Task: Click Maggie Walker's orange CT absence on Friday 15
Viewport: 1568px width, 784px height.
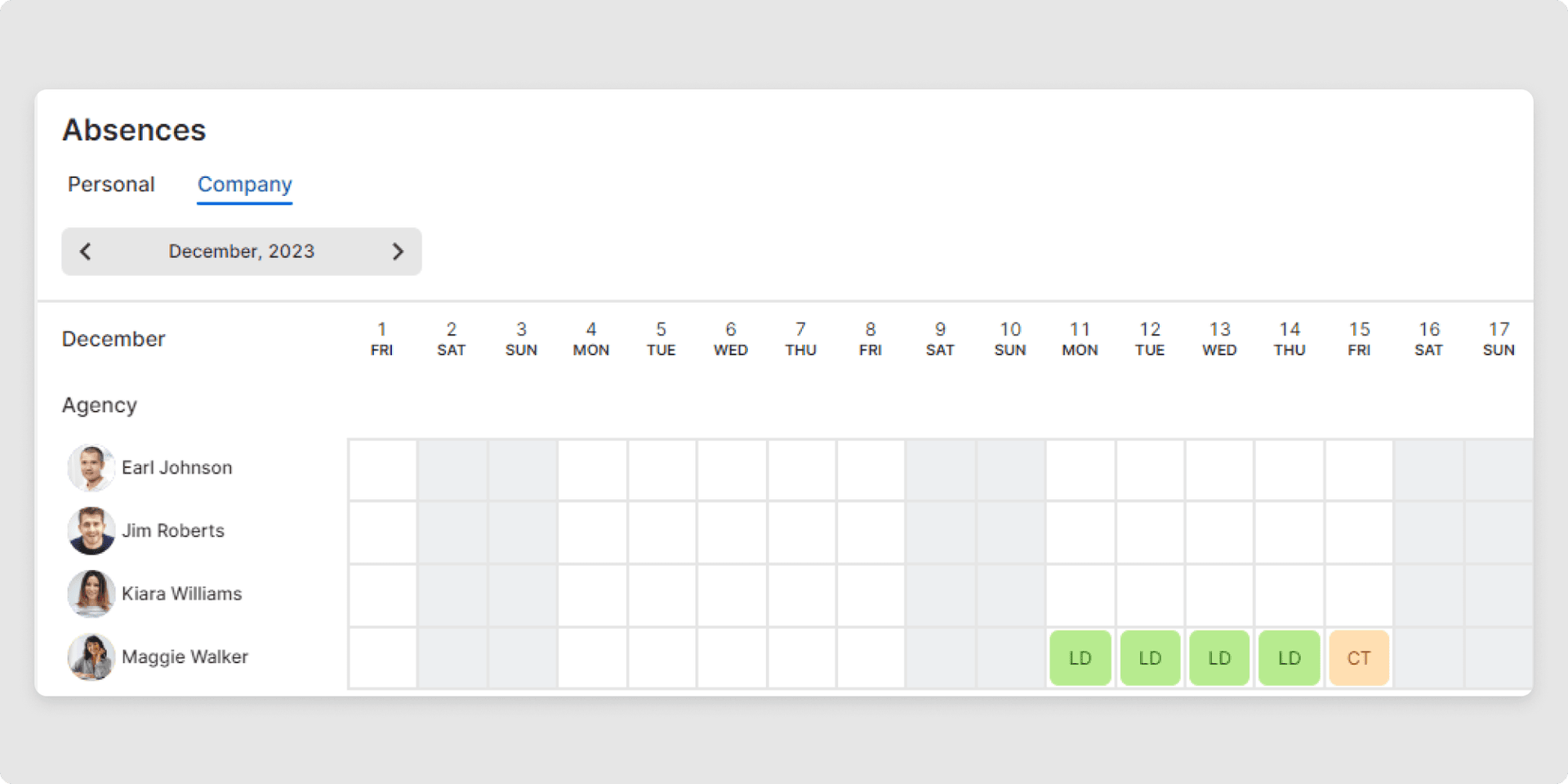Action: pyautogui.click(x=1359, y=657)
